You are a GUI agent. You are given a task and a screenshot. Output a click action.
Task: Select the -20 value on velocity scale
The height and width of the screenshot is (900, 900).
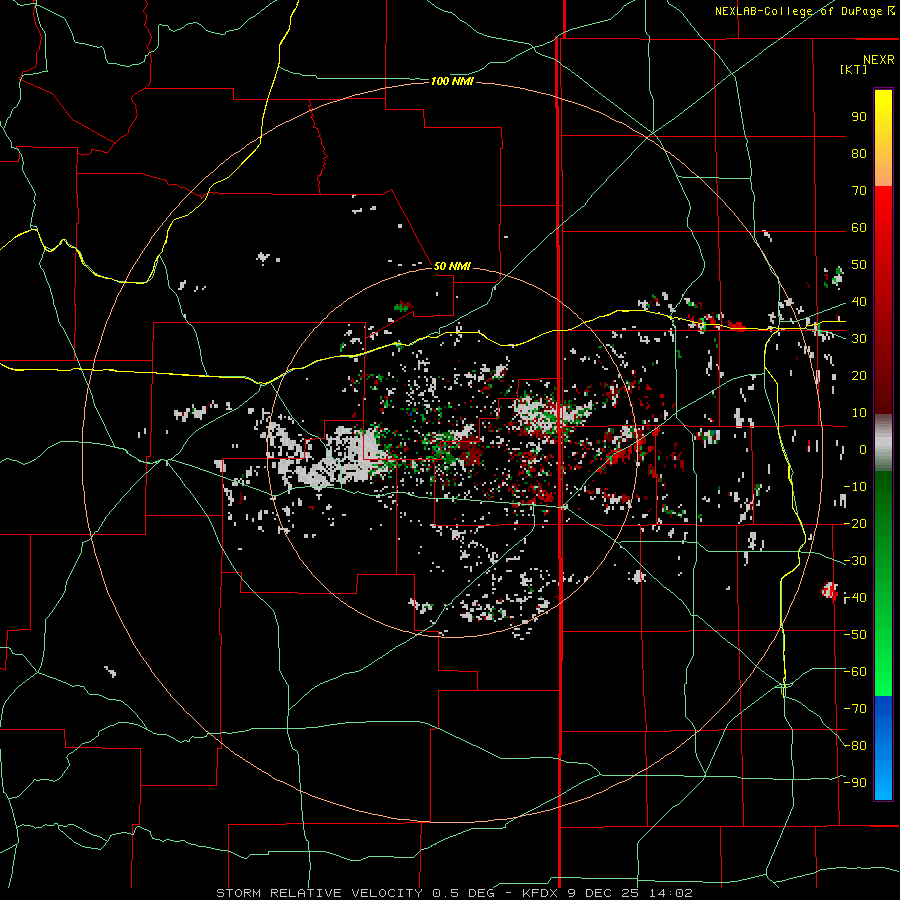[855, 523]
